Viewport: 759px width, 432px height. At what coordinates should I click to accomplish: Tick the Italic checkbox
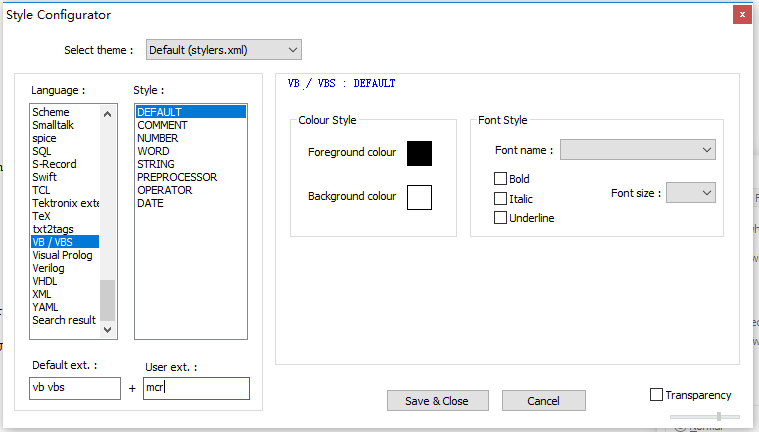(x=501, y=199)
